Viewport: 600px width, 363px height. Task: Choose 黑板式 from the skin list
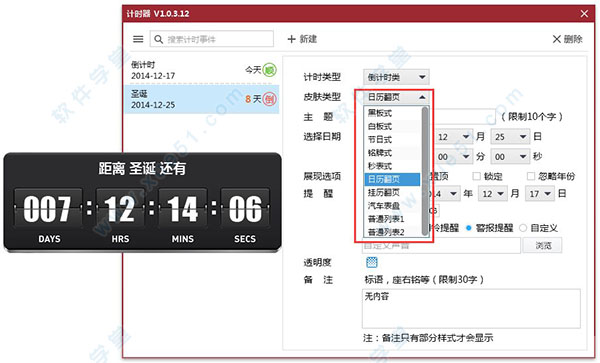[392, 113]
